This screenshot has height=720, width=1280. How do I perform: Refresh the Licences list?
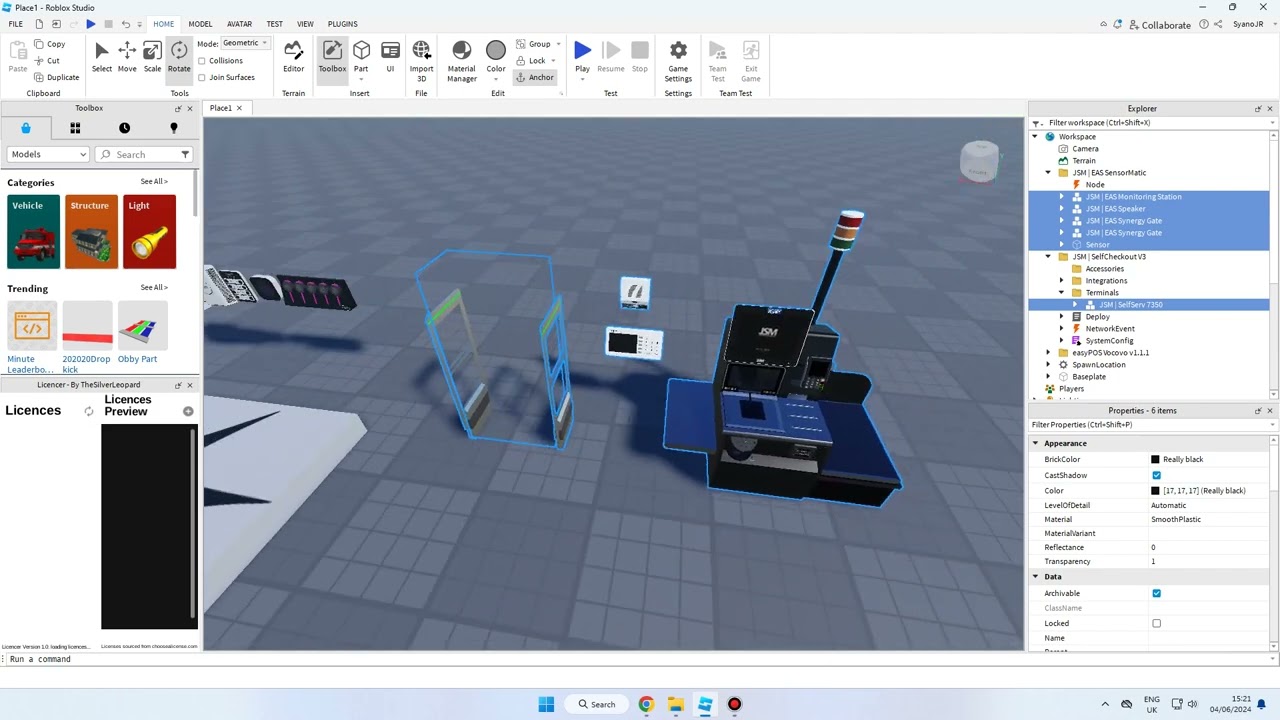click(x=89, y=411)
